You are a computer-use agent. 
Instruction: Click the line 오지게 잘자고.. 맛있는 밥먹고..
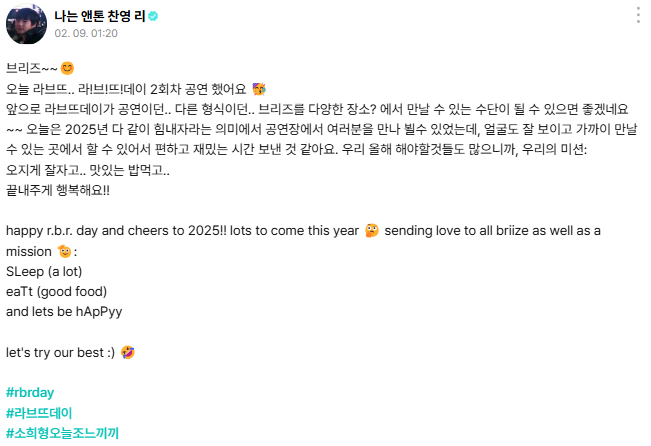pos(87,170)
